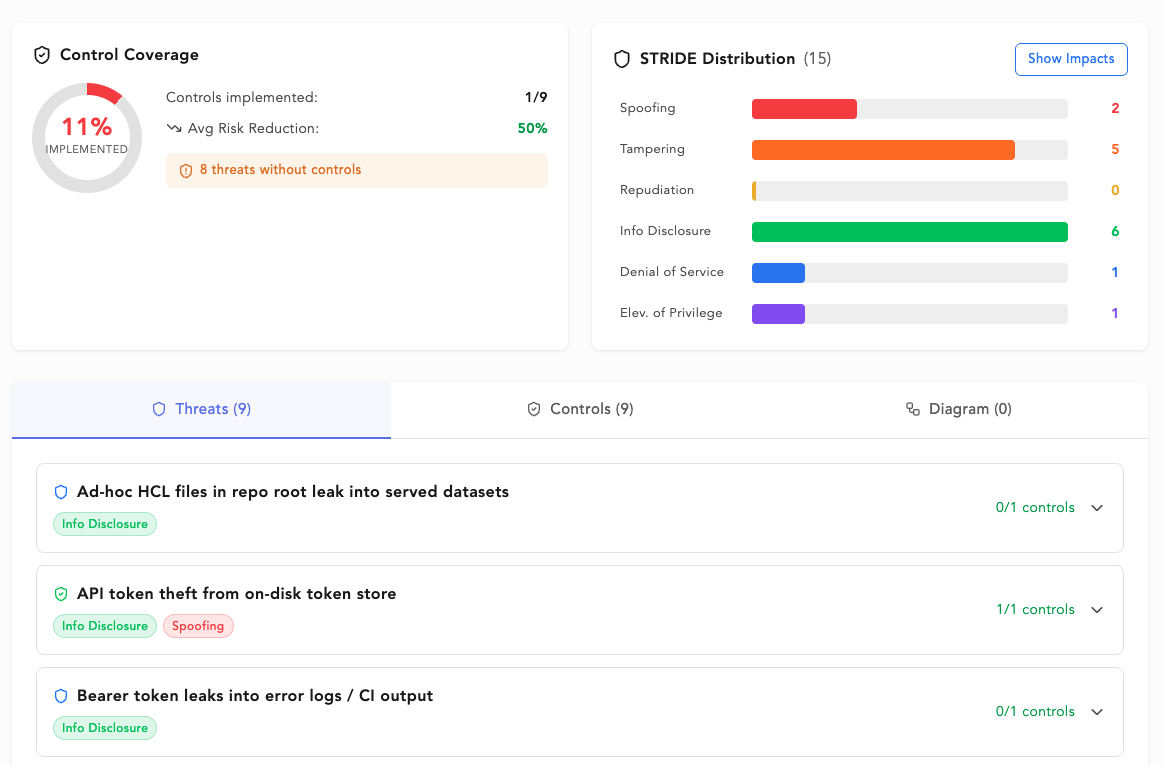Click the 11% implemented progress ring
This screenshot has height=765, width=1163.
[87, 138]
